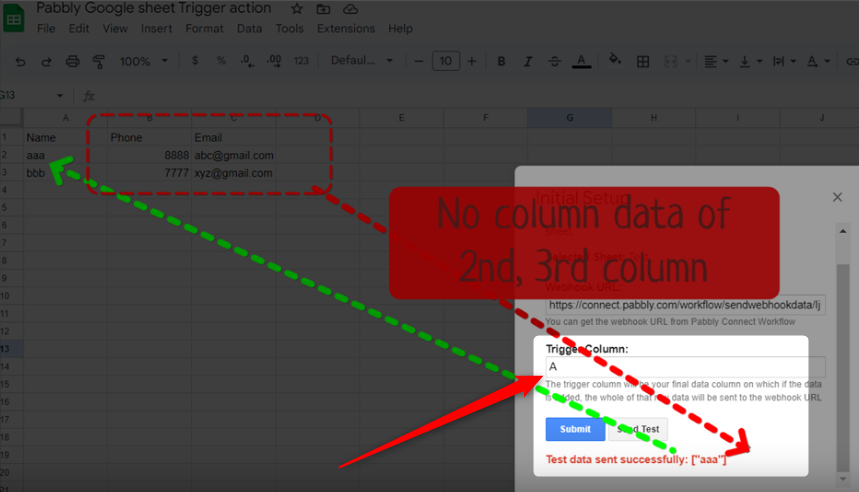Click the Send Test button
This screenshot has height=492, width=859.
pyautogui.click(x=638, y=429)
